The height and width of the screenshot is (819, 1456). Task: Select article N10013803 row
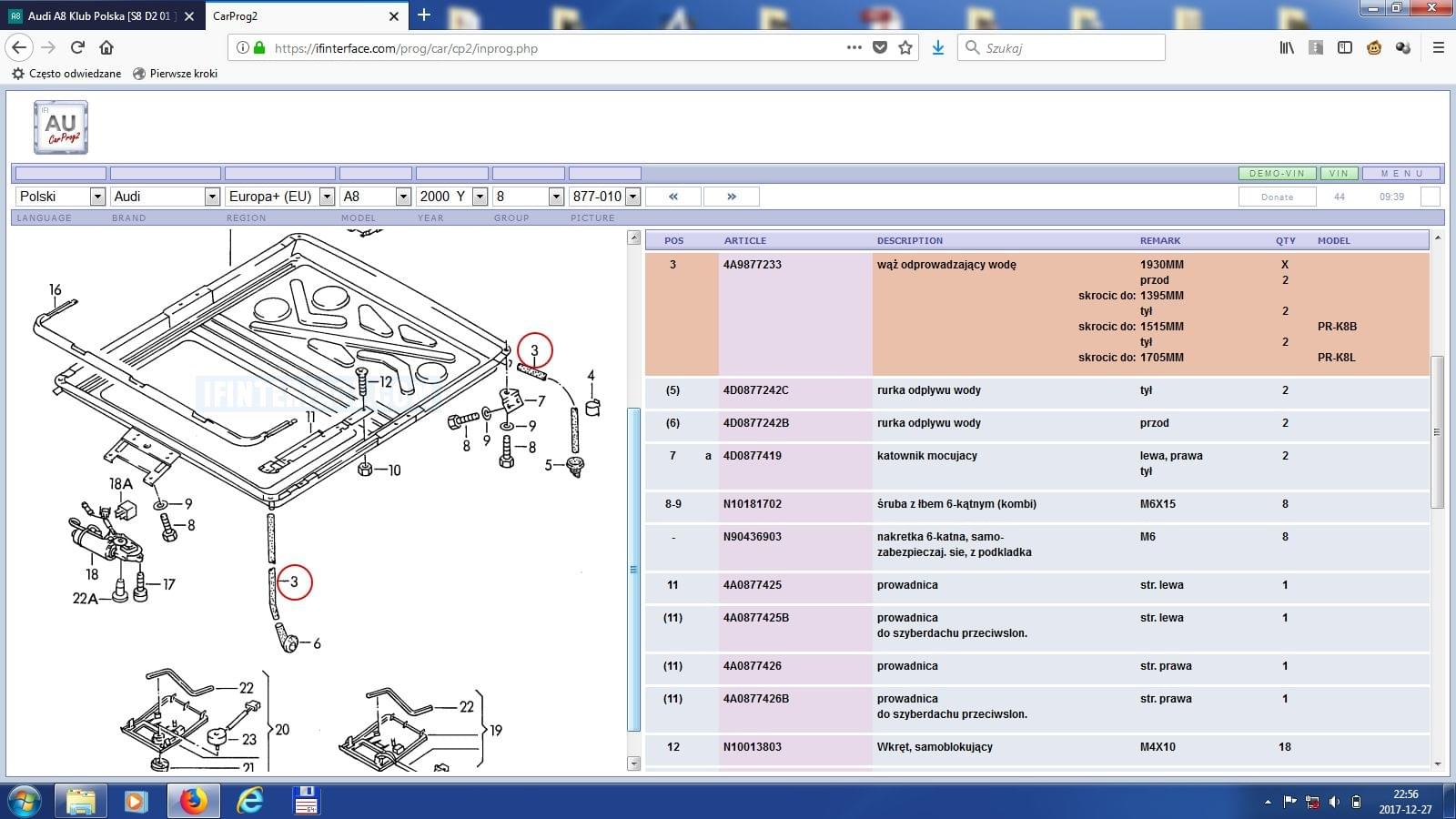point(1036,750)
